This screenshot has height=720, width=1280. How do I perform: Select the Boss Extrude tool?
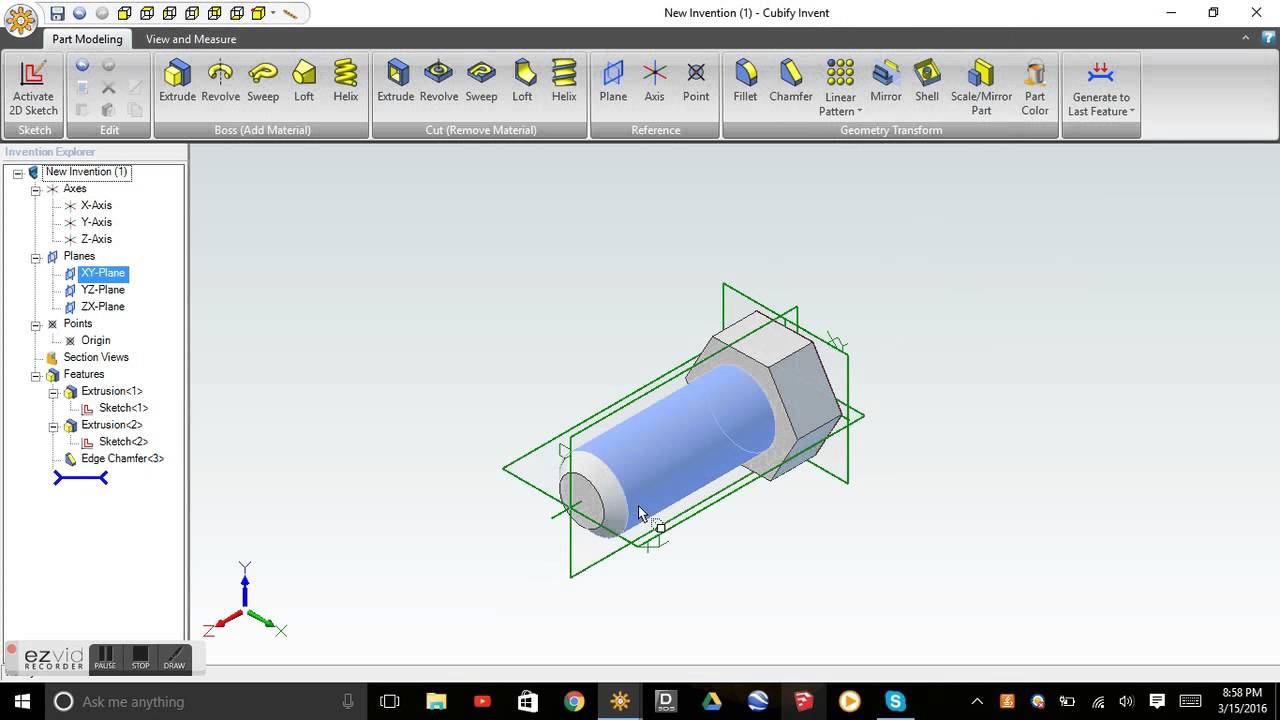tap(177, 82)
